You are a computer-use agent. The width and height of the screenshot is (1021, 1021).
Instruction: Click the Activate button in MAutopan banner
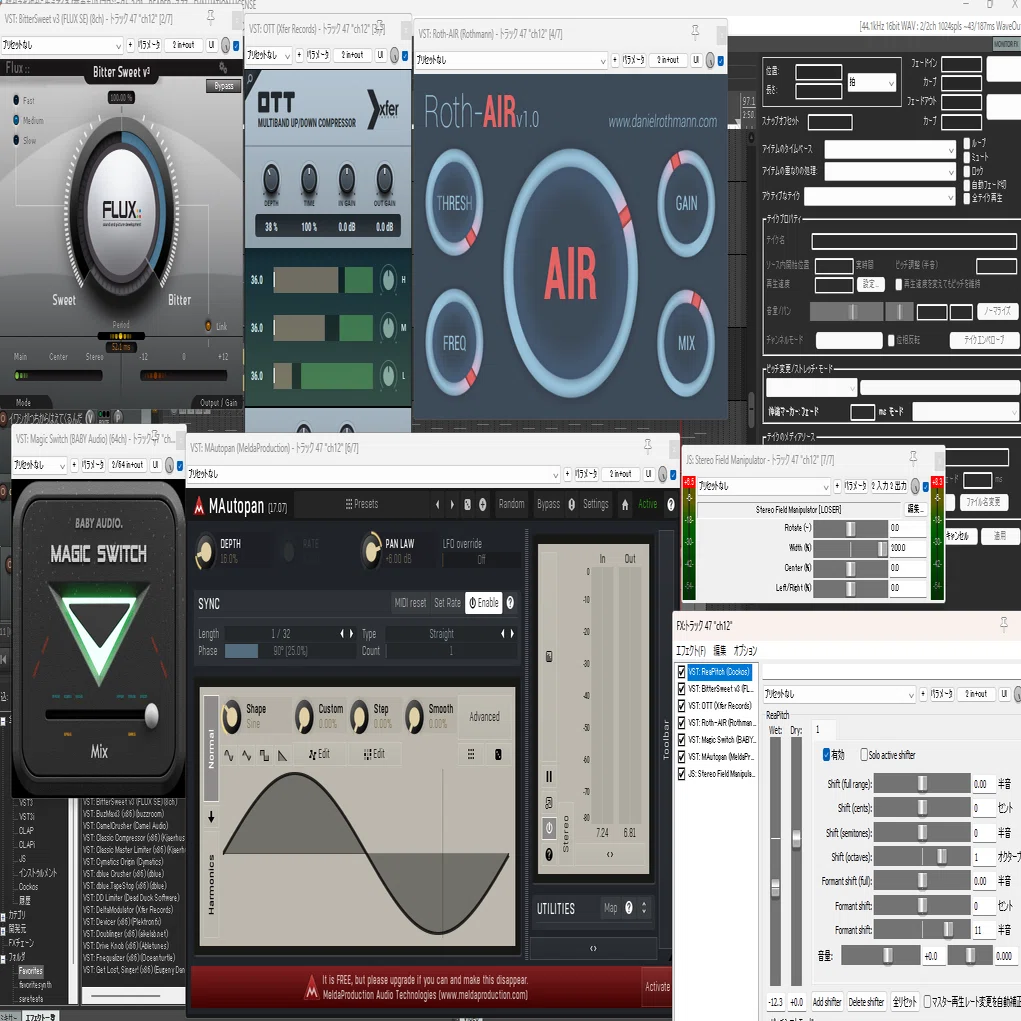(657, 986)
